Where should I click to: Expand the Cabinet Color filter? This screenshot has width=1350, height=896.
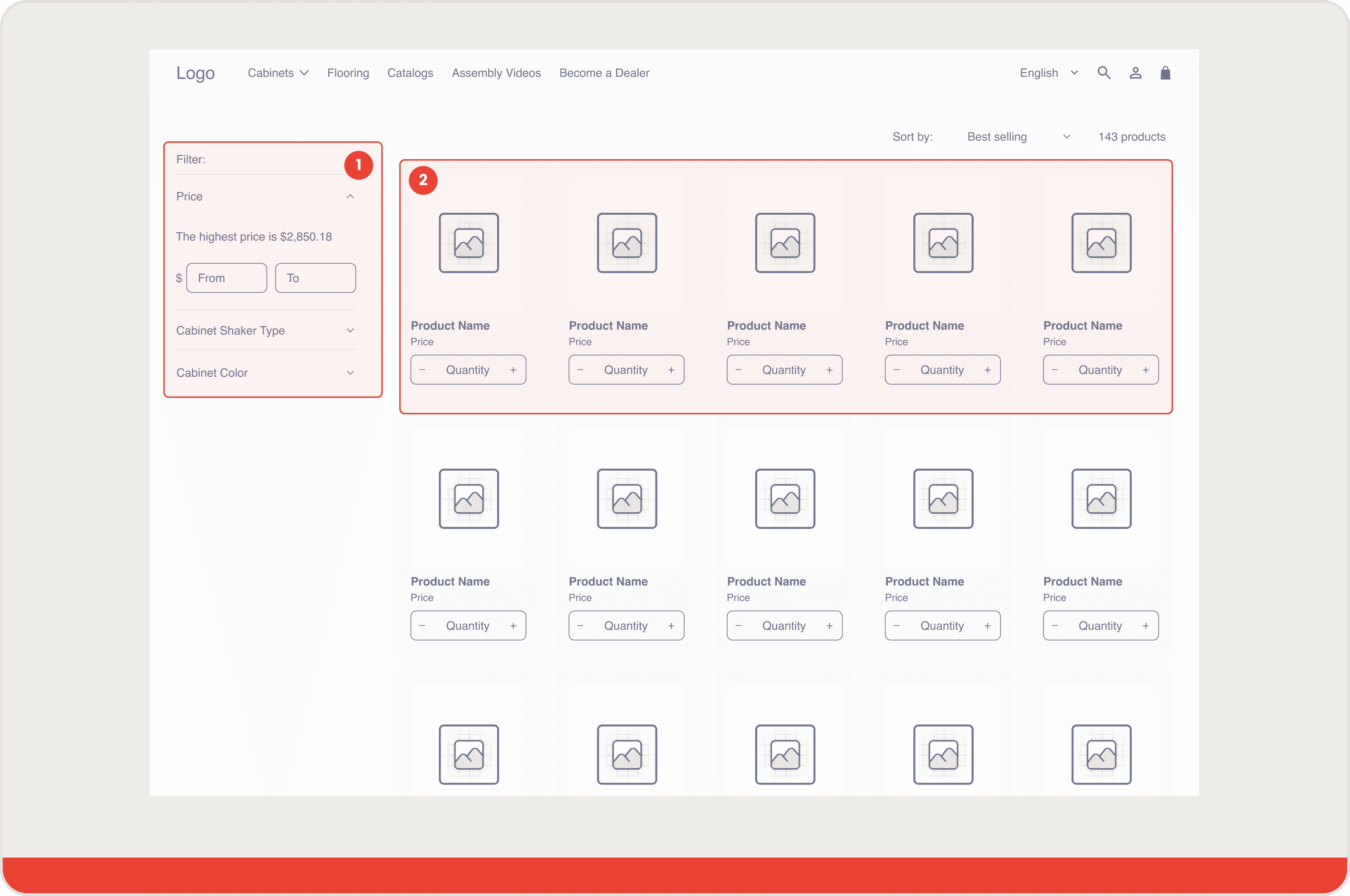coord(350,373)
